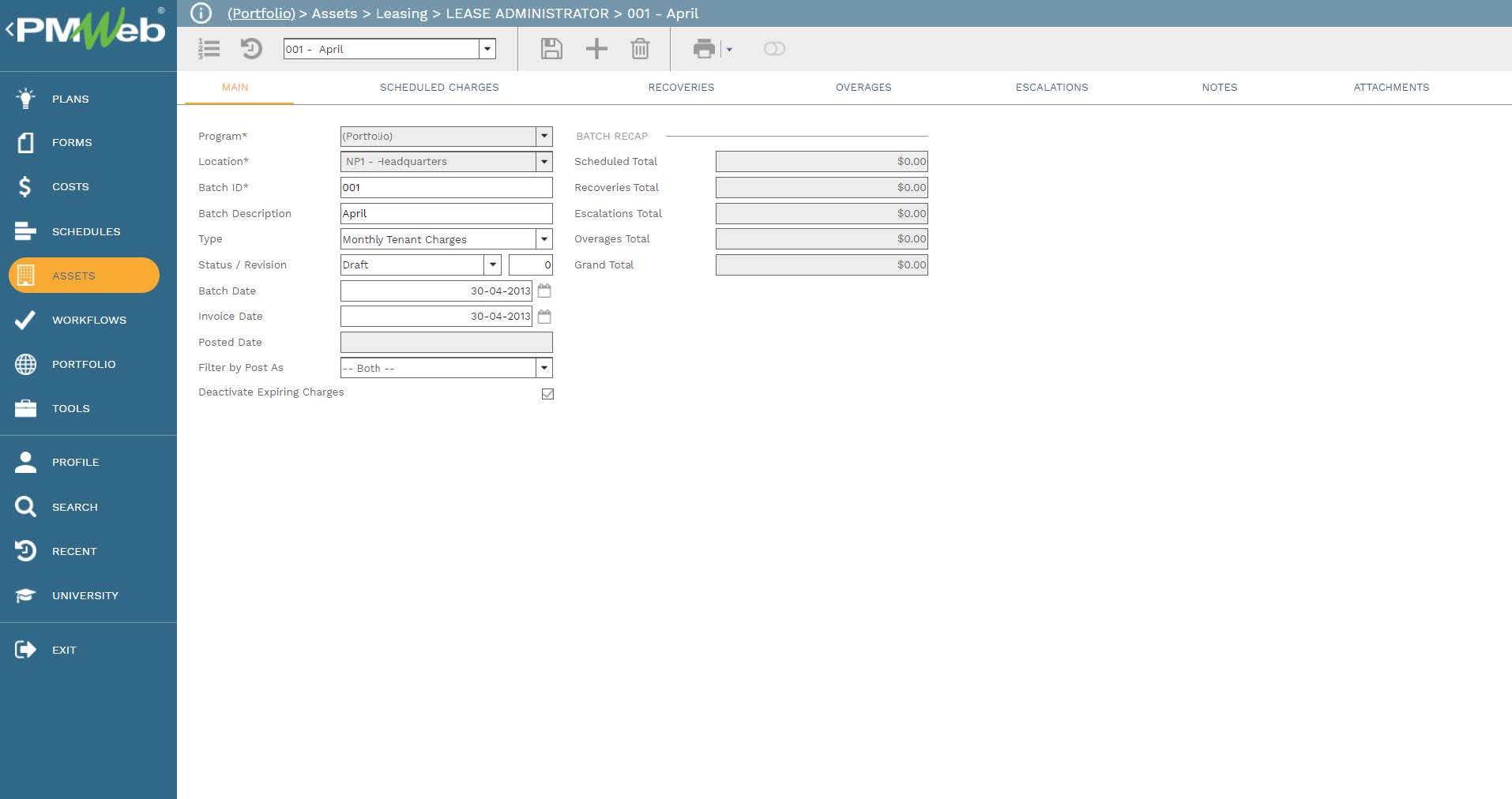This screenshot has width=1512, height=799.
Task: Click the Overages Total value field
Action: 822,238
